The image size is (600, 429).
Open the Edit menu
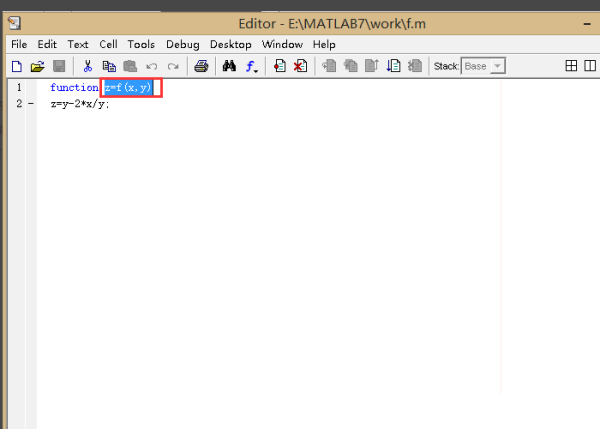47,44
